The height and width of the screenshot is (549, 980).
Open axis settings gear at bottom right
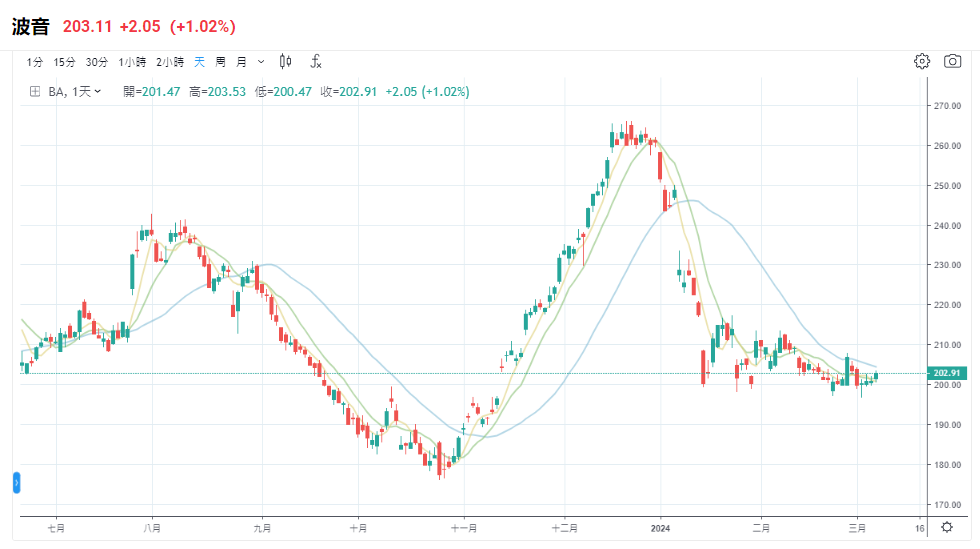tap(947, 527)
